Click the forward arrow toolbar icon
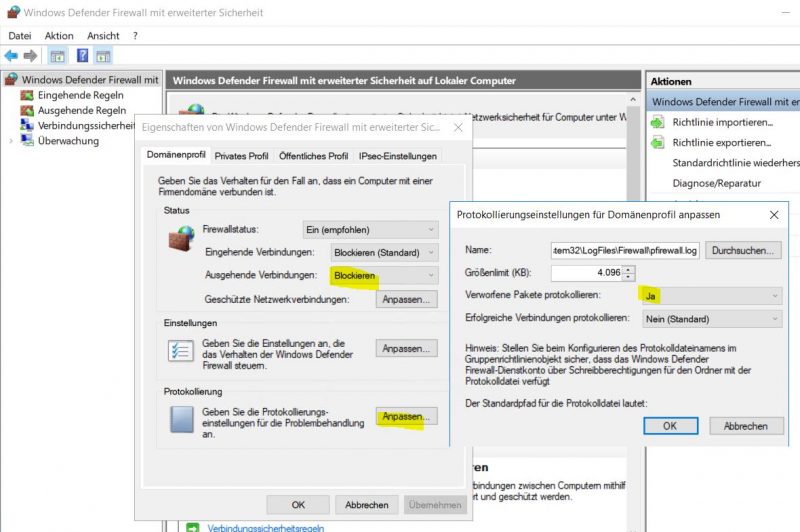This screenshot has width=800, height=532. pyautogui.click(x=31, y=56)
